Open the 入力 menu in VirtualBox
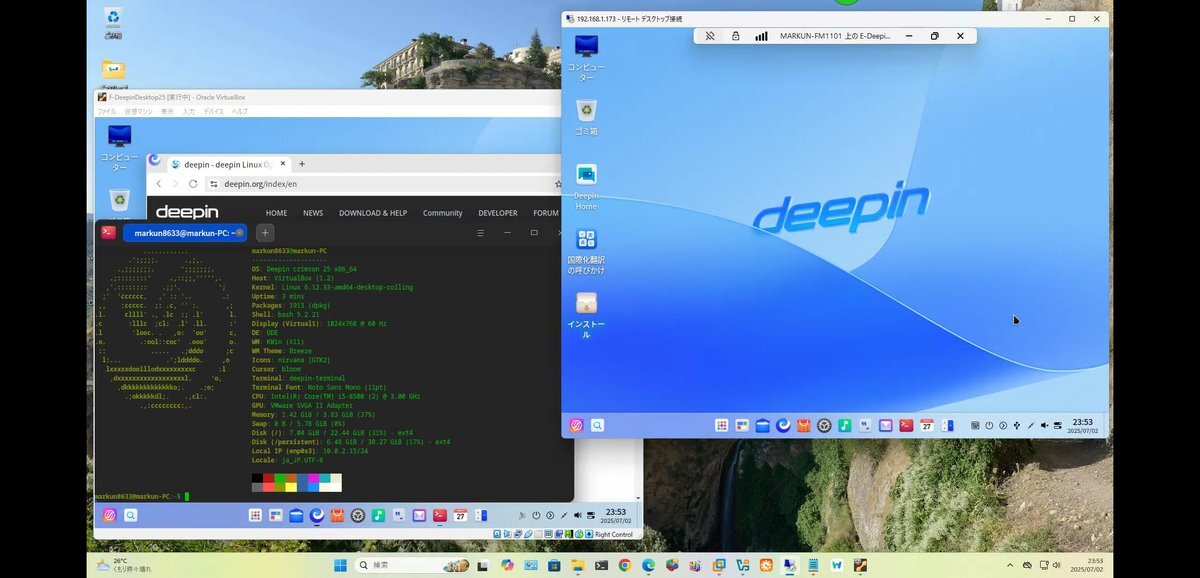The width and height of the screenshot is (1200, 578). pos(189,111)
